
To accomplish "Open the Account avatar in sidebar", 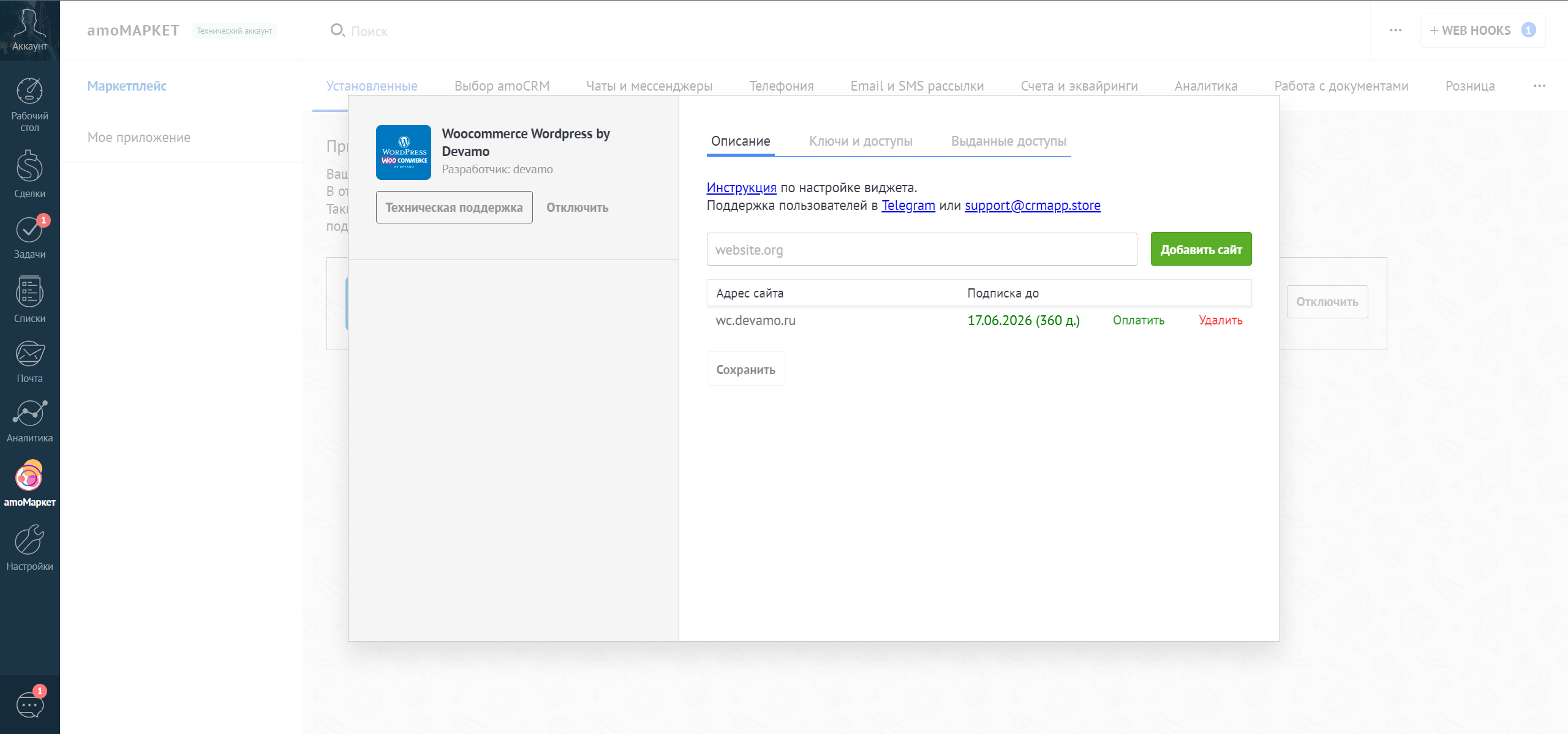I will (29, 29).
